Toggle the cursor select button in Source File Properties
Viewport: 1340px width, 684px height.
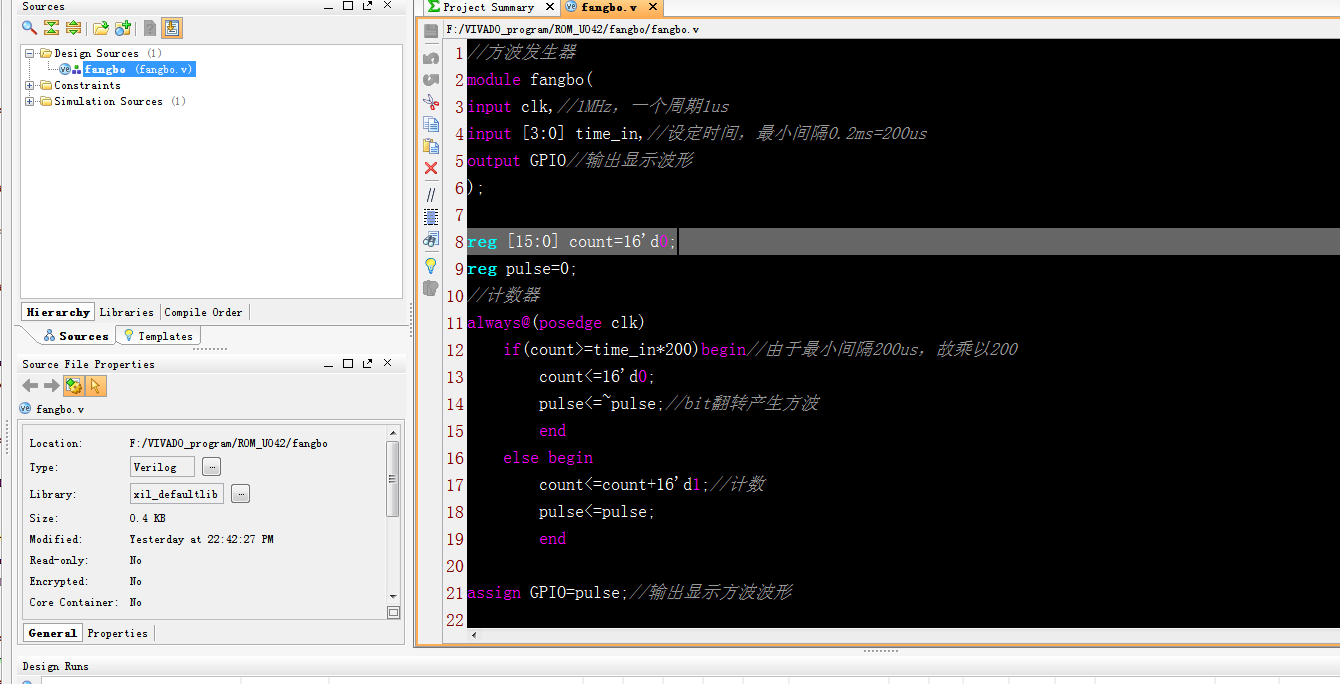point(95,386)
